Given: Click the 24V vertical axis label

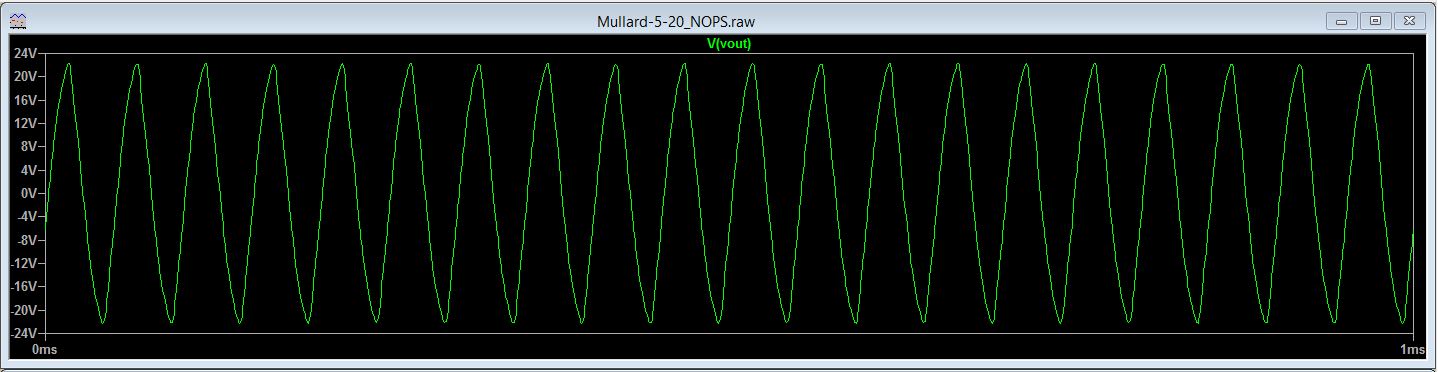Looking at the screenshot, I should click(x=25, y=53).
